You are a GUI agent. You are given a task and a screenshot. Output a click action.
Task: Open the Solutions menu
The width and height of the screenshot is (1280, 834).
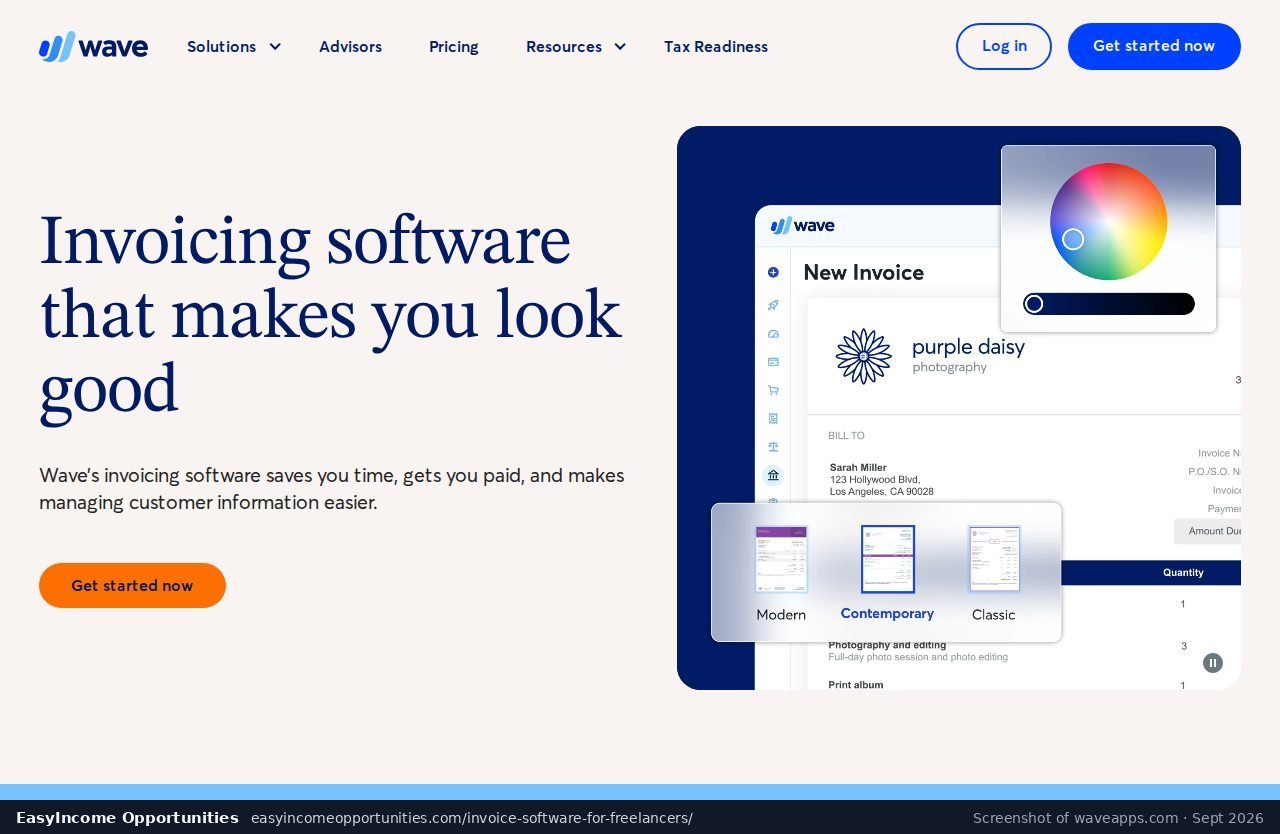click(x=222, y=46)
